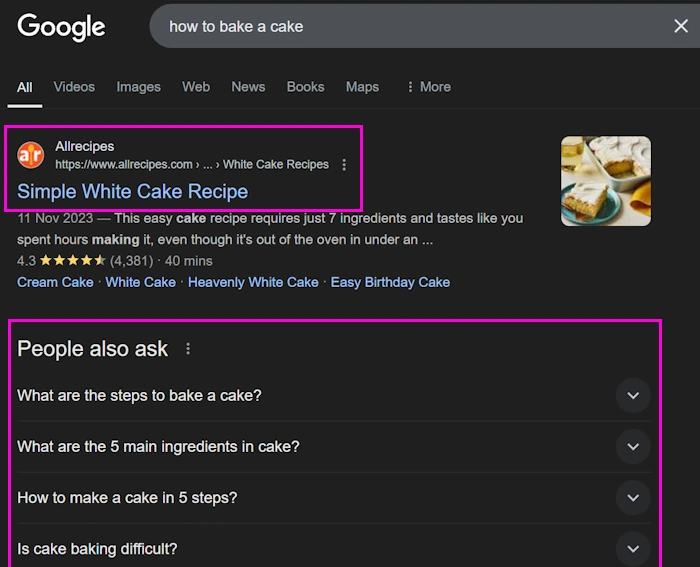The height and width of the screenshot is (567, 700).
Task: Click the Allrecipes site name
Action: 84,146
